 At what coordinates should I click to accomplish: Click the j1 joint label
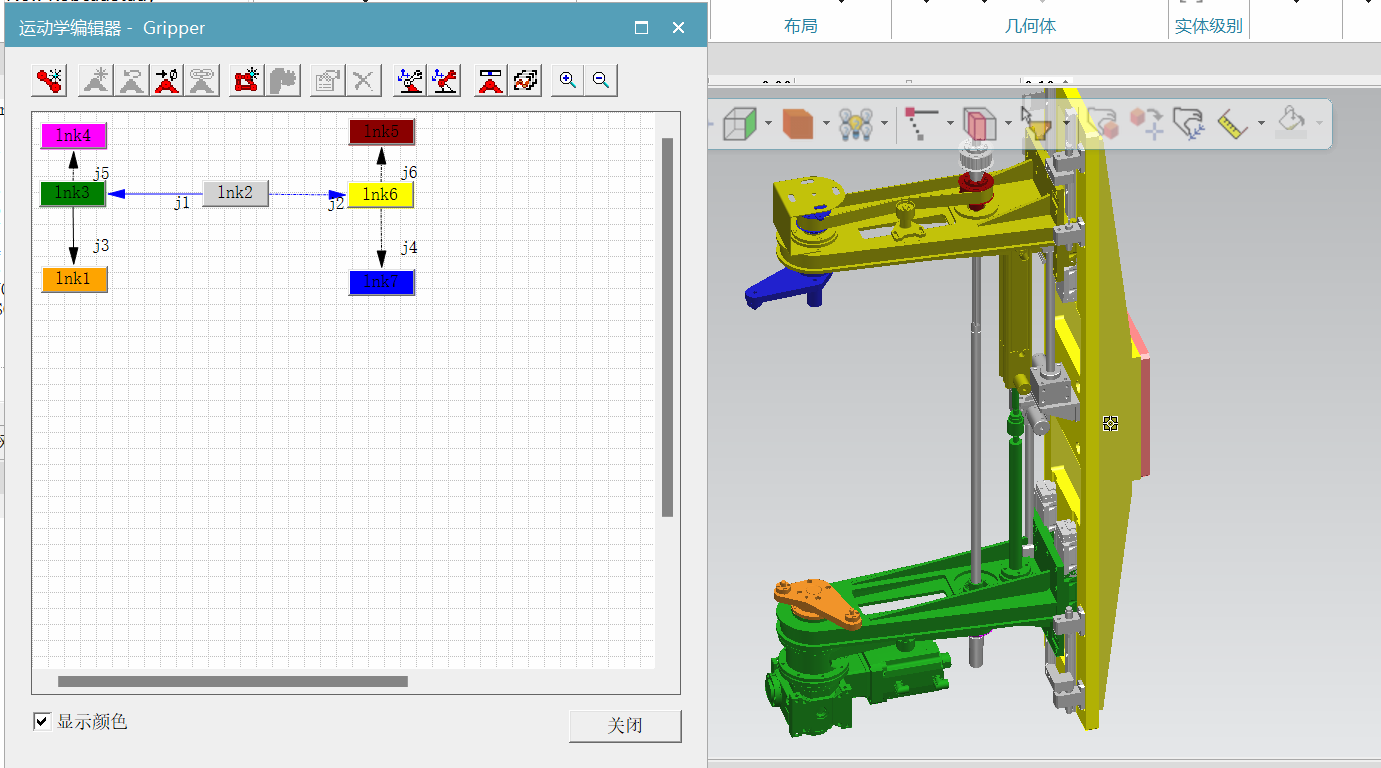pyautogui.click(x=181, y=203)
